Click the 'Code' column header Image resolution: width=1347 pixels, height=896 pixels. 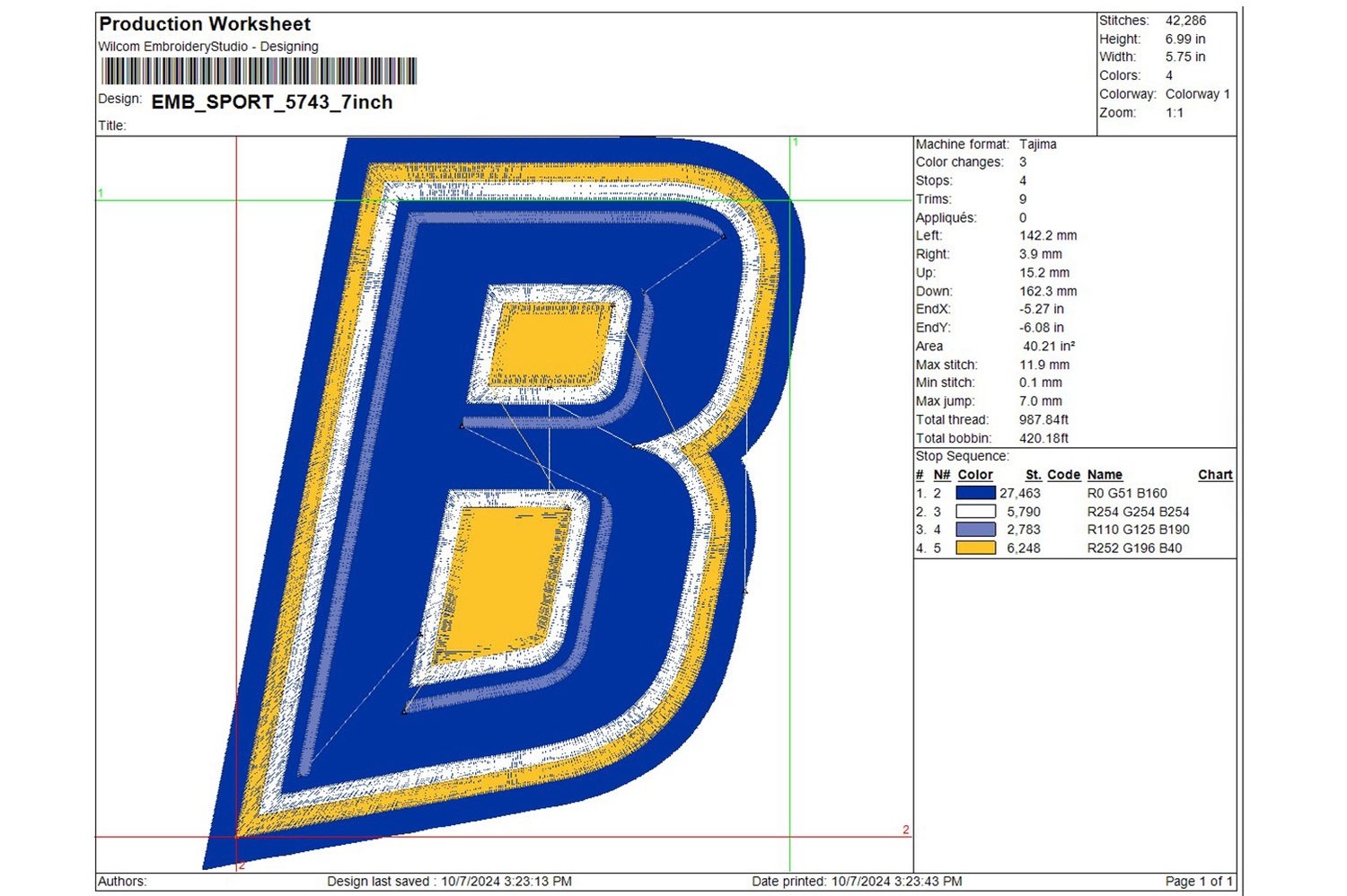[1063, 475]
